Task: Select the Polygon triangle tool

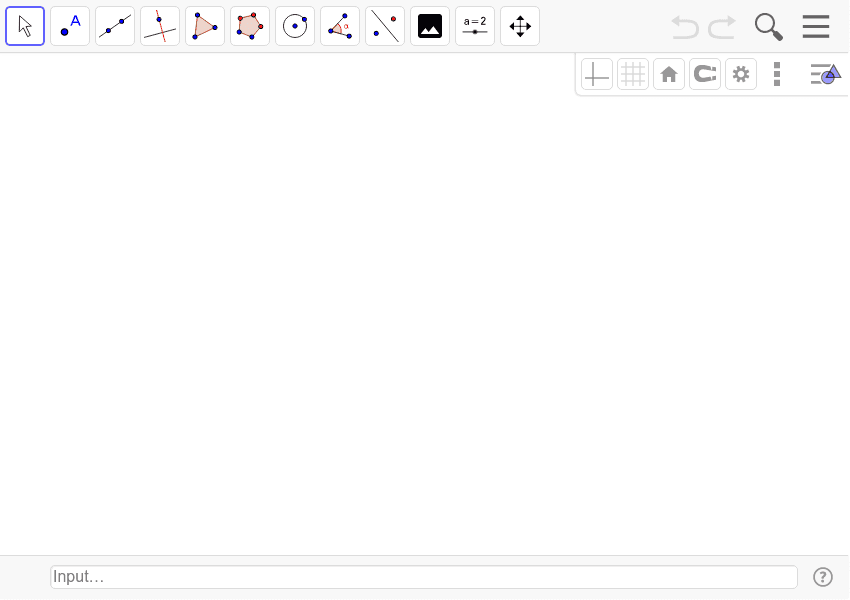Action: [x=205, y=26]
